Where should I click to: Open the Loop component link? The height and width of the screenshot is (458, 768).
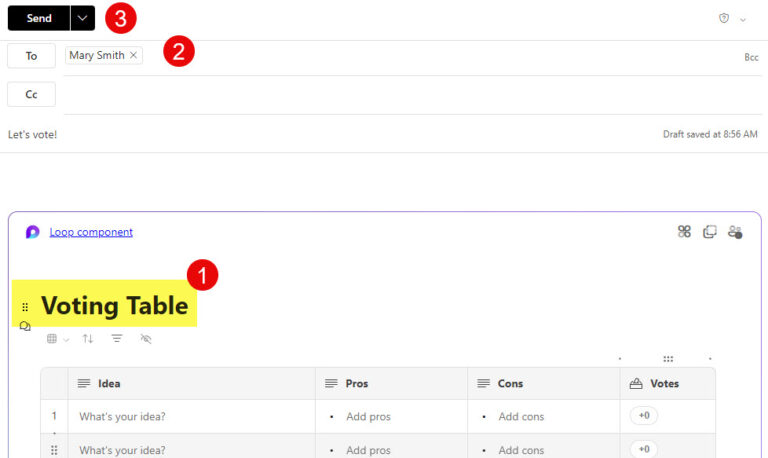(x=91, y=232)
